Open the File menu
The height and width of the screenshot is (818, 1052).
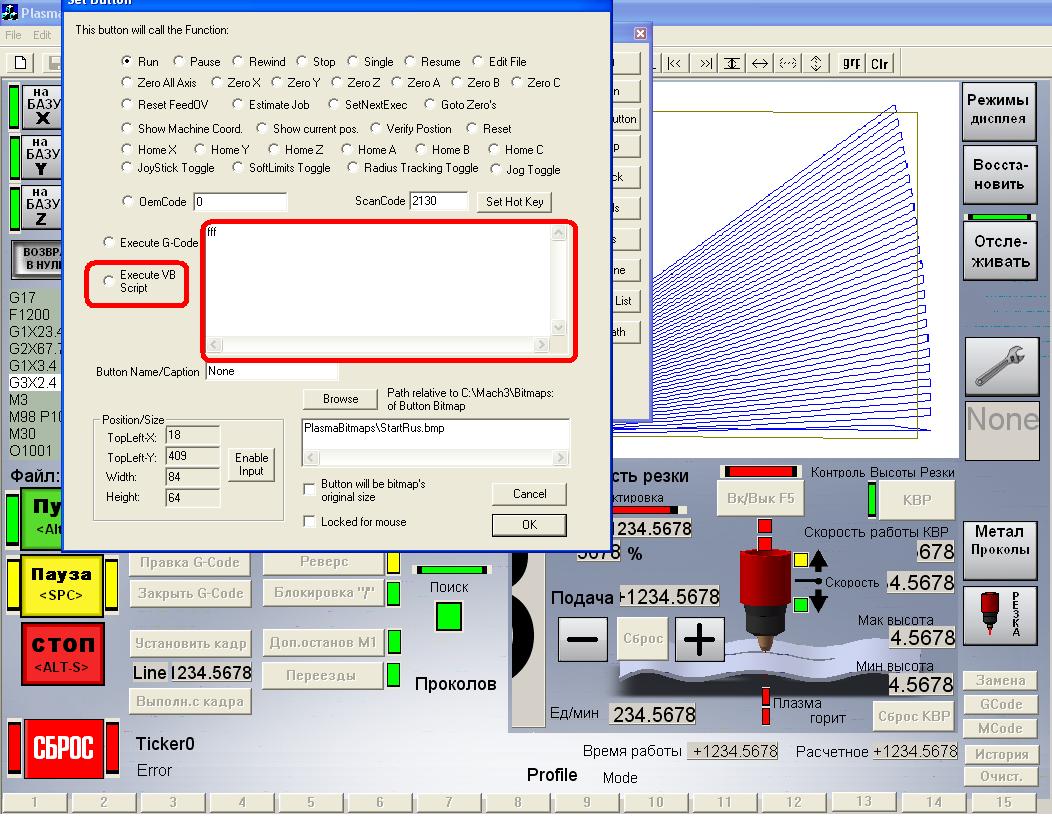click(x=13, y=35)
